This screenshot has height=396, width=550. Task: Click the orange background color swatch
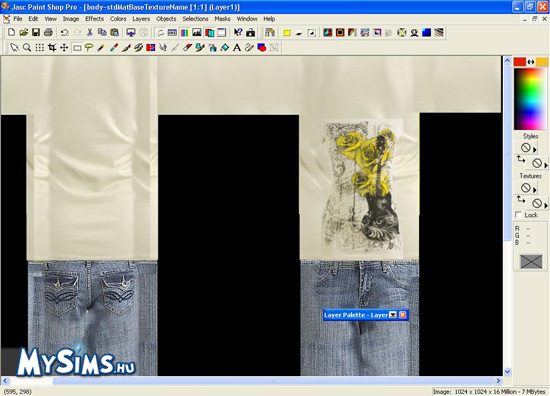542,62
